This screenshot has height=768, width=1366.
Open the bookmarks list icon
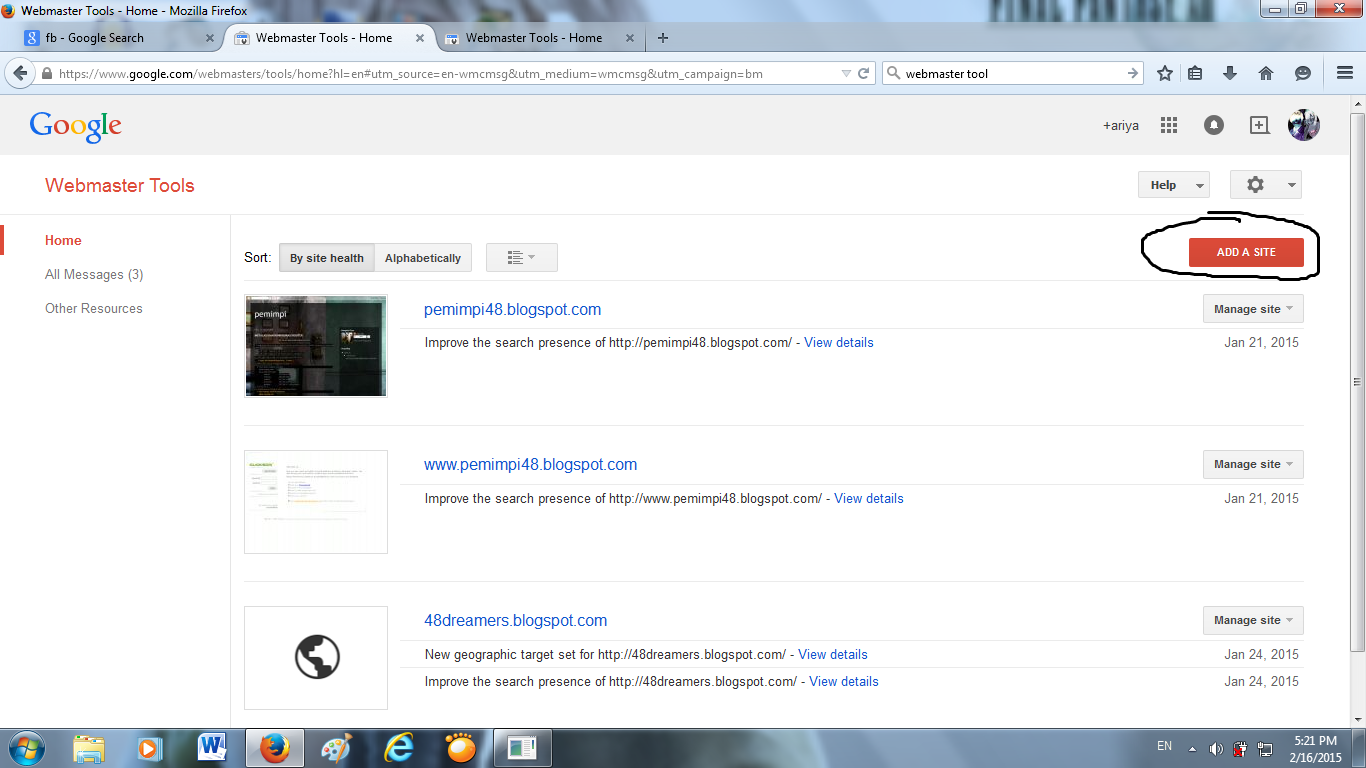coord(1195,73)
